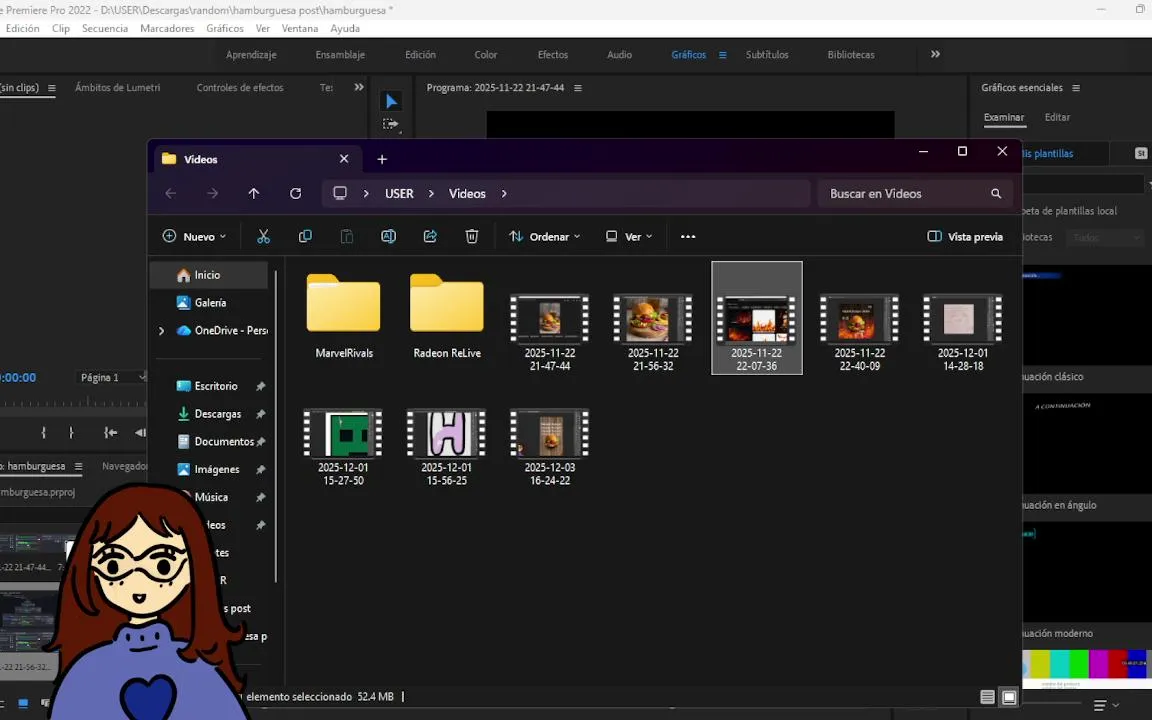
Task: Select the Track Select Forward tool in Premiere
Action: (392, 124)
